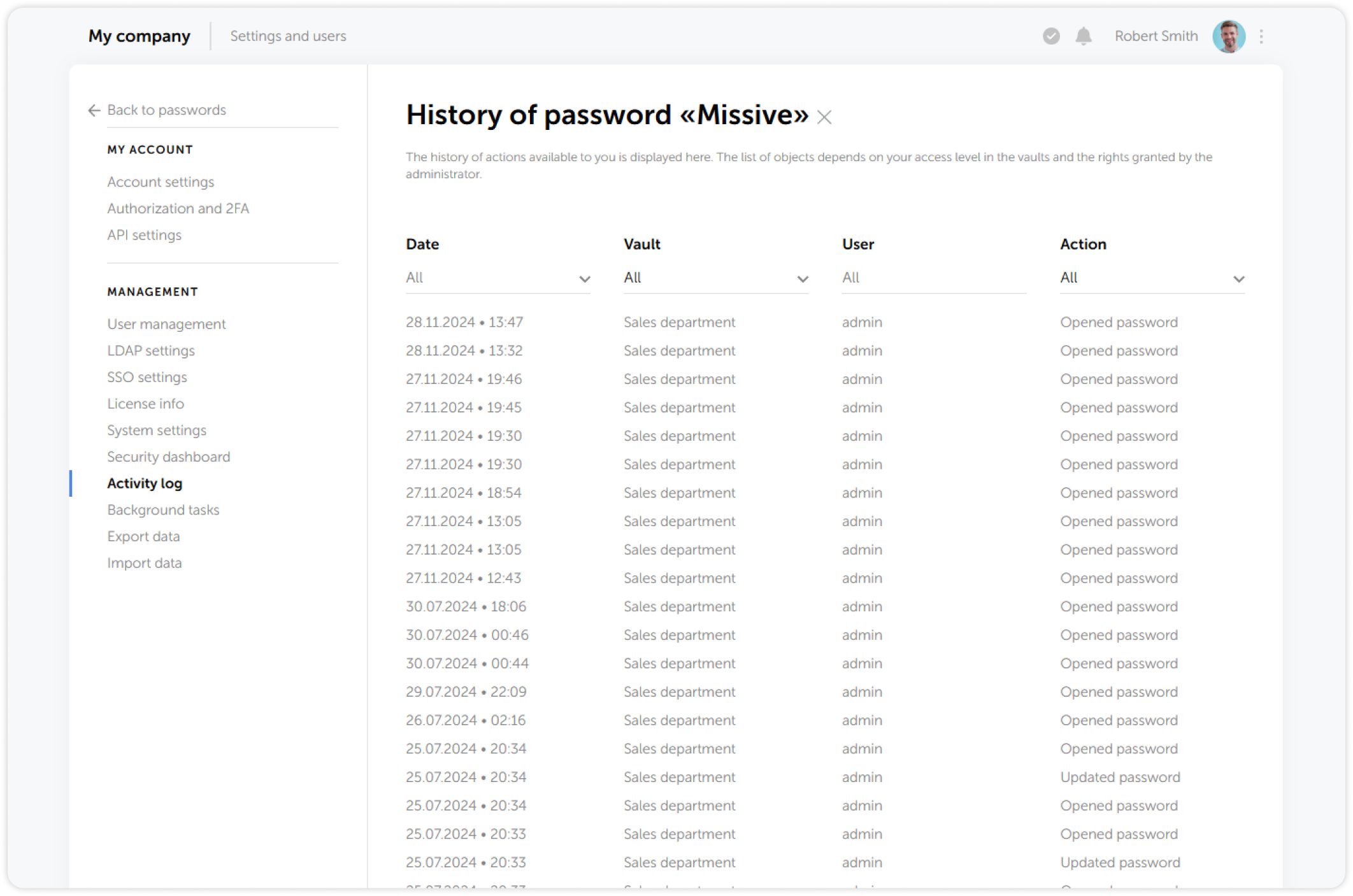Go to Export data
Viewport: 1353px width, 896px height.
coord(143,536)
